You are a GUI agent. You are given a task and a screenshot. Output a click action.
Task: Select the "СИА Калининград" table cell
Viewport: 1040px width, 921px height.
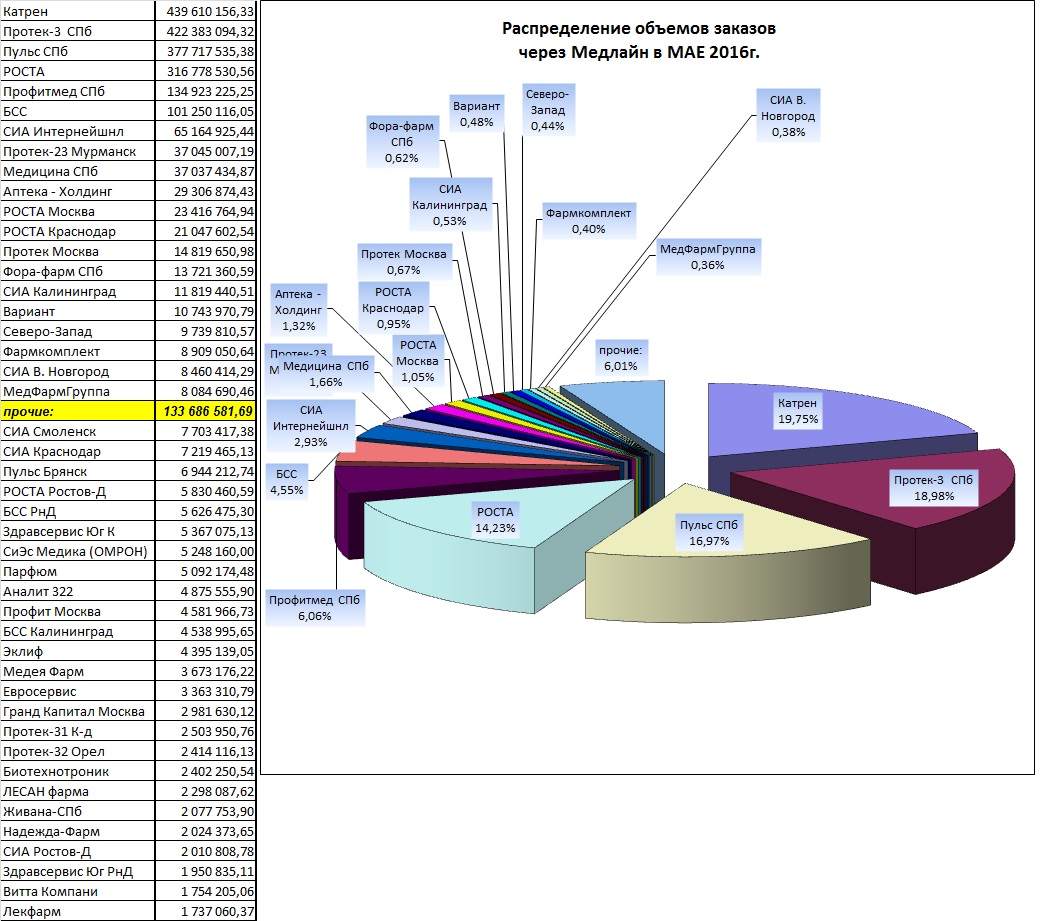click(78, 291)
